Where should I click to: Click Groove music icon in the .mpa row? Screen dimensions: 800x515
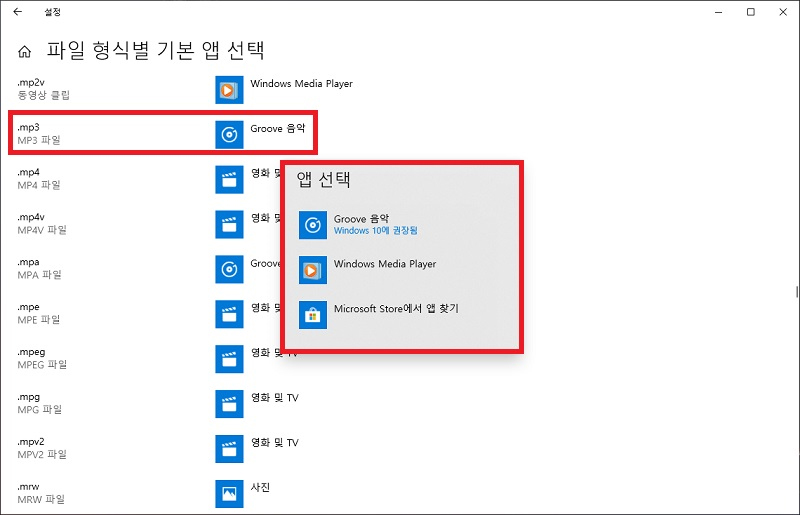pyautogui.click(x=229, y=269)
